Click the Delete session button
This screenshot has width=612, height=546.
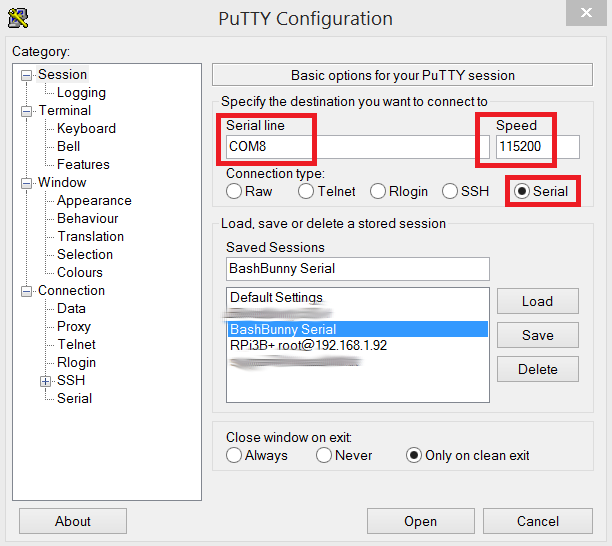pyautogui.click(x=537, y=369)
